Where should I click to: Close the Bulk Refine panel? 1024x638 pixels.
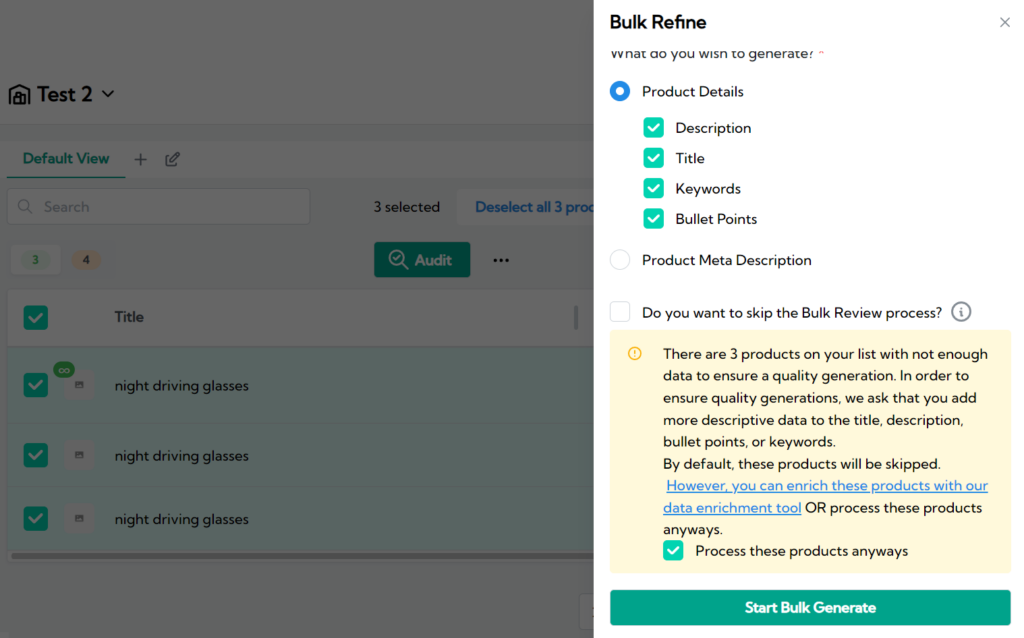coord(1004,22)
